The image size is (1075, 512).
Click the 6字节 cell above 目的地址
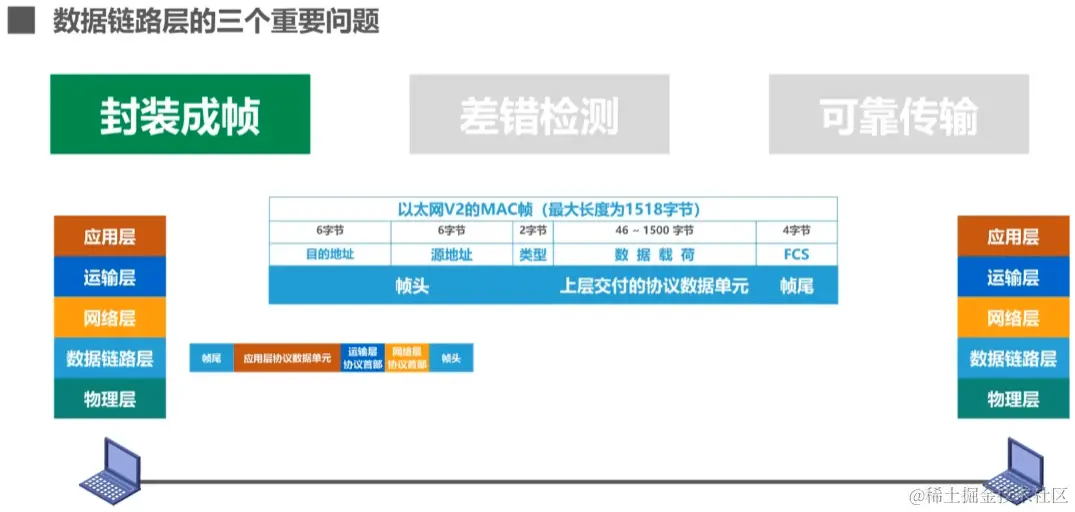coord(330,231)
